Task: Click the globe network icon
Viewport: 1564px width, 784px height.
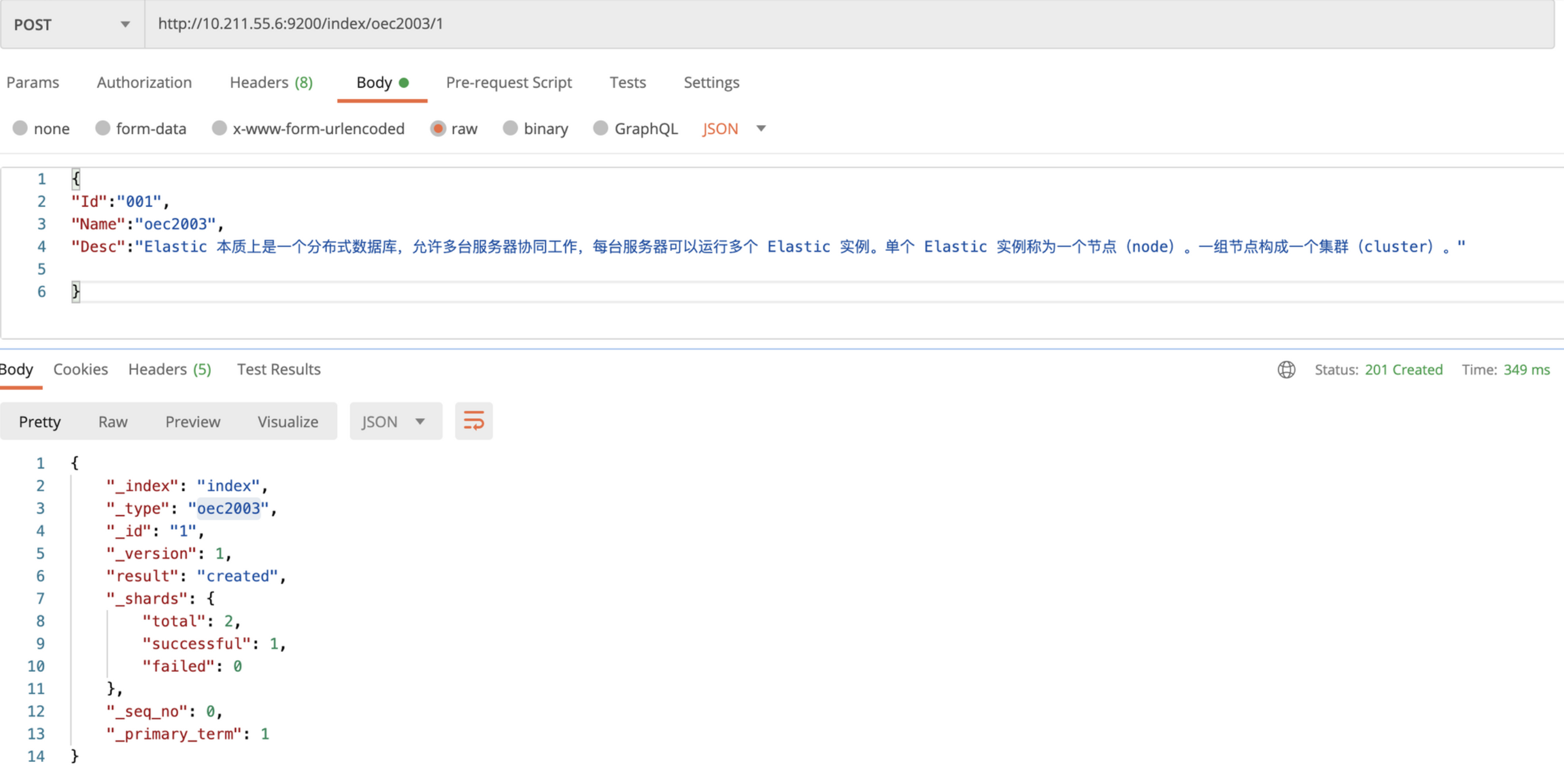Action: coord(1285,369)
